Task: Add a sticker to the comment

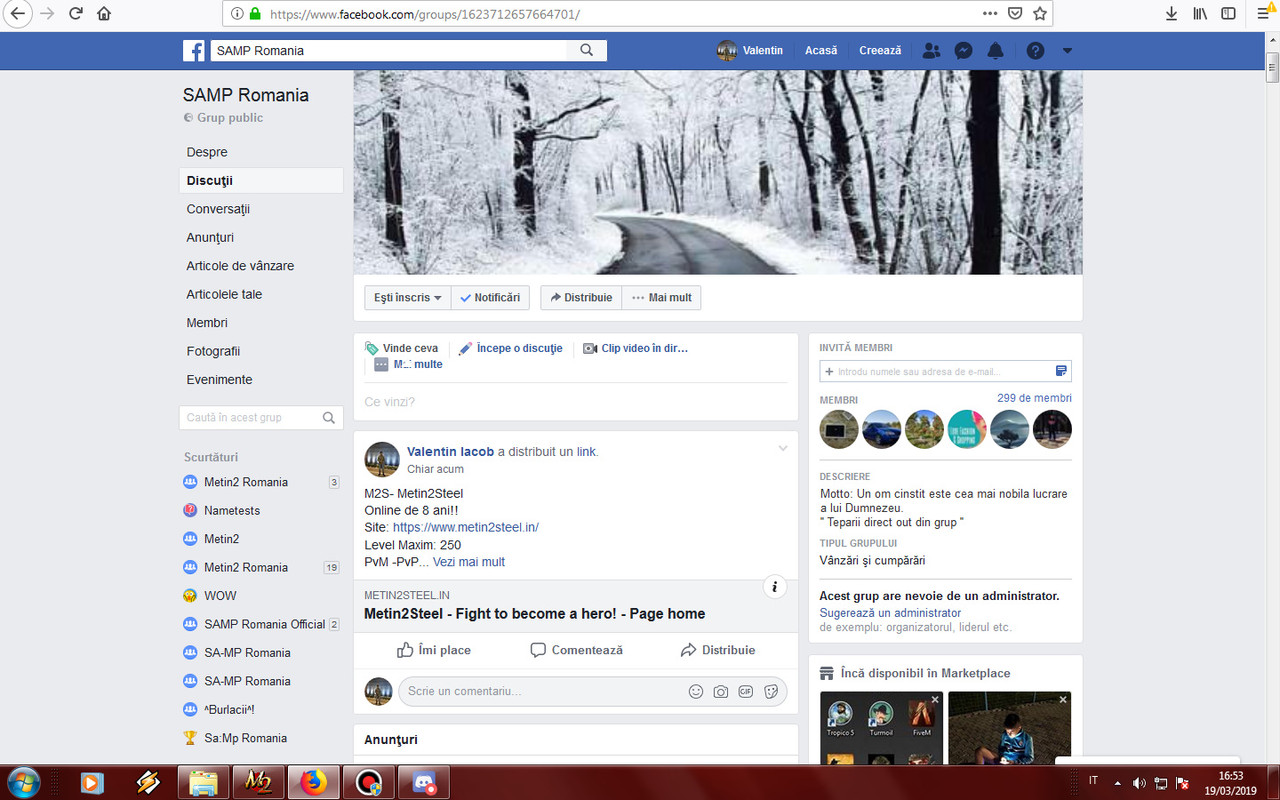Action: [771, 691]
